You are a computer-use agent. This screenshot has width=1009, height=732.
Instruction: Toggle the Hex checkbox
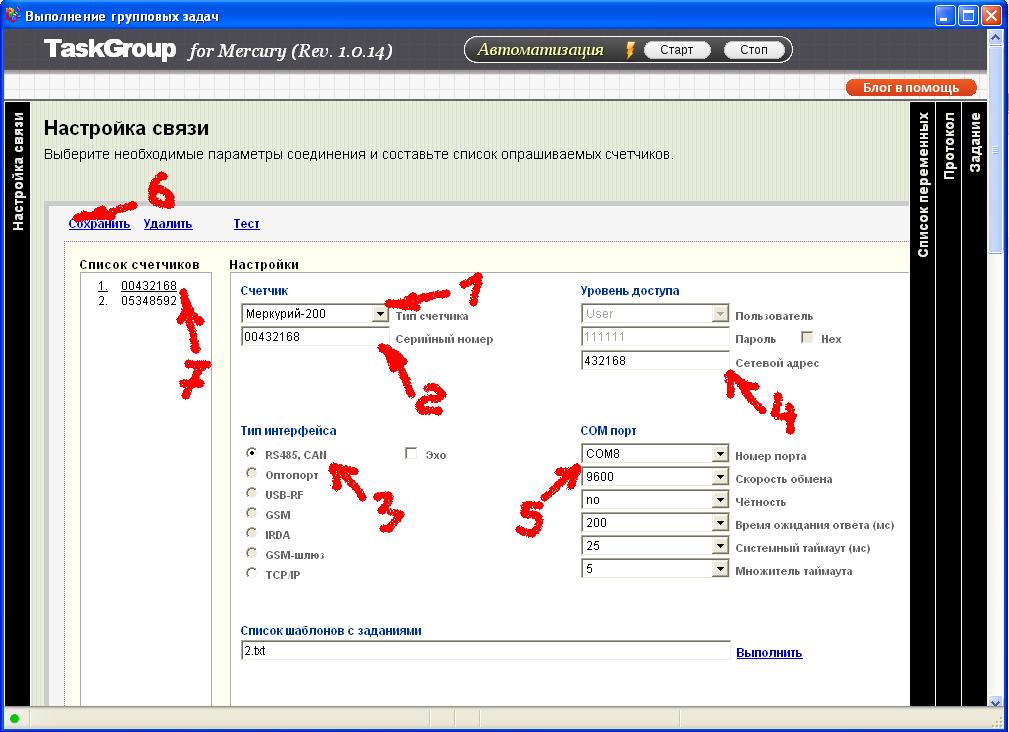(807, 337)
